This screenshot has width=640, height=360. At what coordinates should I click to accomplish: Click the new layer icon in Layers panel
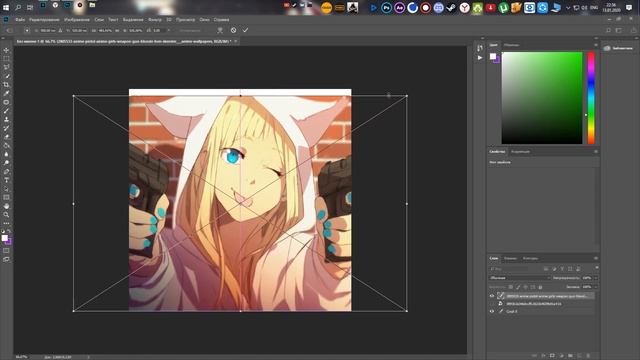(579, 356)
